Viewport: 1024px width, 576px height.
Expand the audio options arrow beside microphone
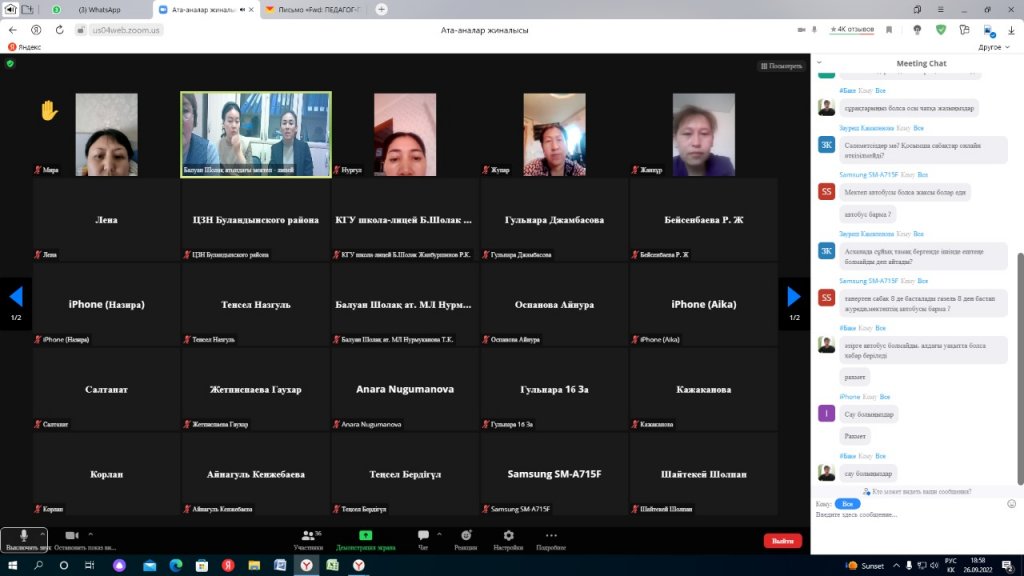pos(42,533)
